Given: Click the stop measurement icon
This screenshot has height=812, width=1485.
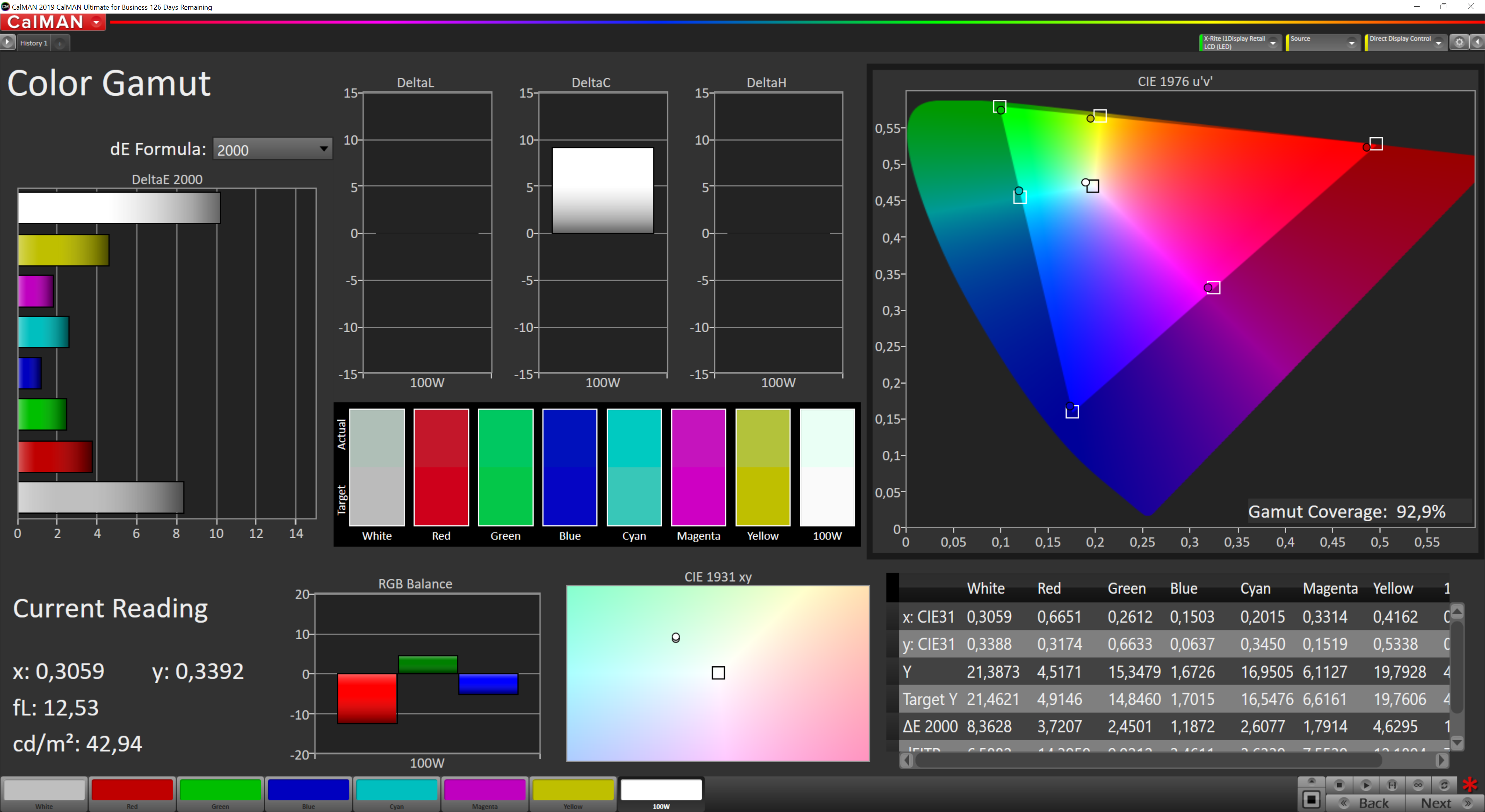Looking at the screenshot, I should coord(1339,785).
